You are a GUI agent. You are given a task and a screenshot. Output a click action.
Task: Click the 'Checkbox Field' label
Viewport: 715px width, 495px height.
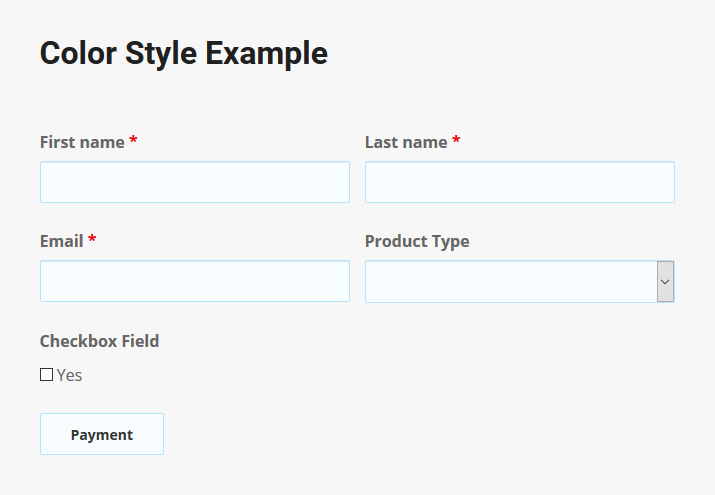click(99, 341)
